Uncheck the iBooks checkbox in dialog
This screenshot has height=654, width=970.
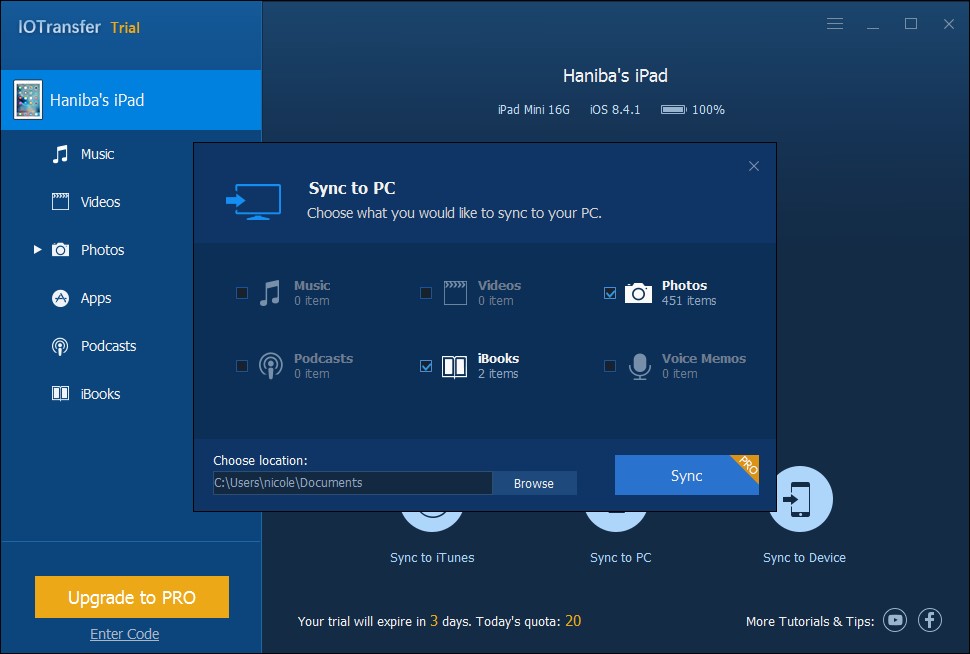pyautogui.click(x=426, y=366)
